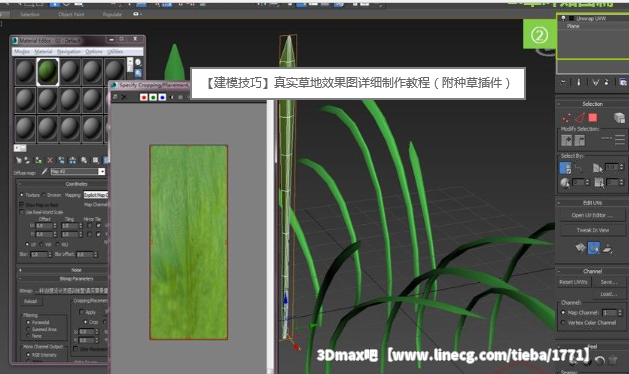
Task: Open the Map #2 name dropdown
Action: click(102, 172)
